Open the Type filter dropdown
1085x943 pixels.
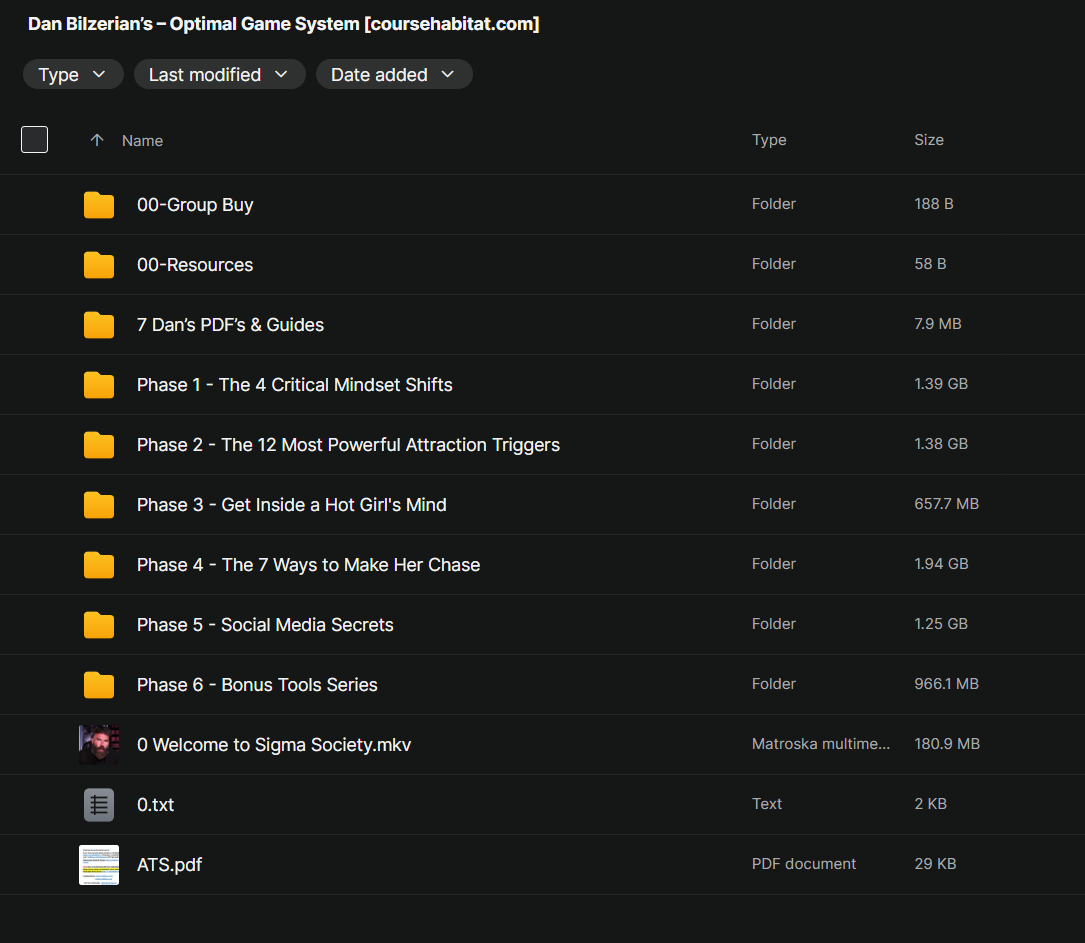pos(73,75)
